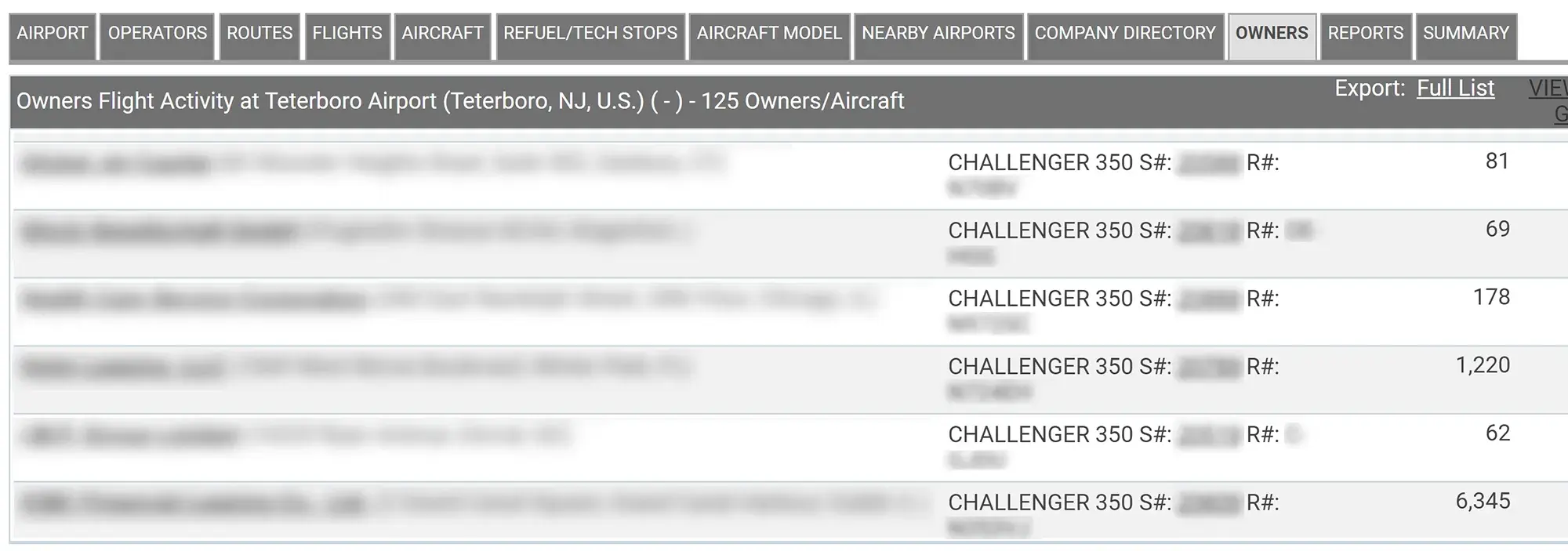Go to the FLIGHTS tab

(347, 34)
